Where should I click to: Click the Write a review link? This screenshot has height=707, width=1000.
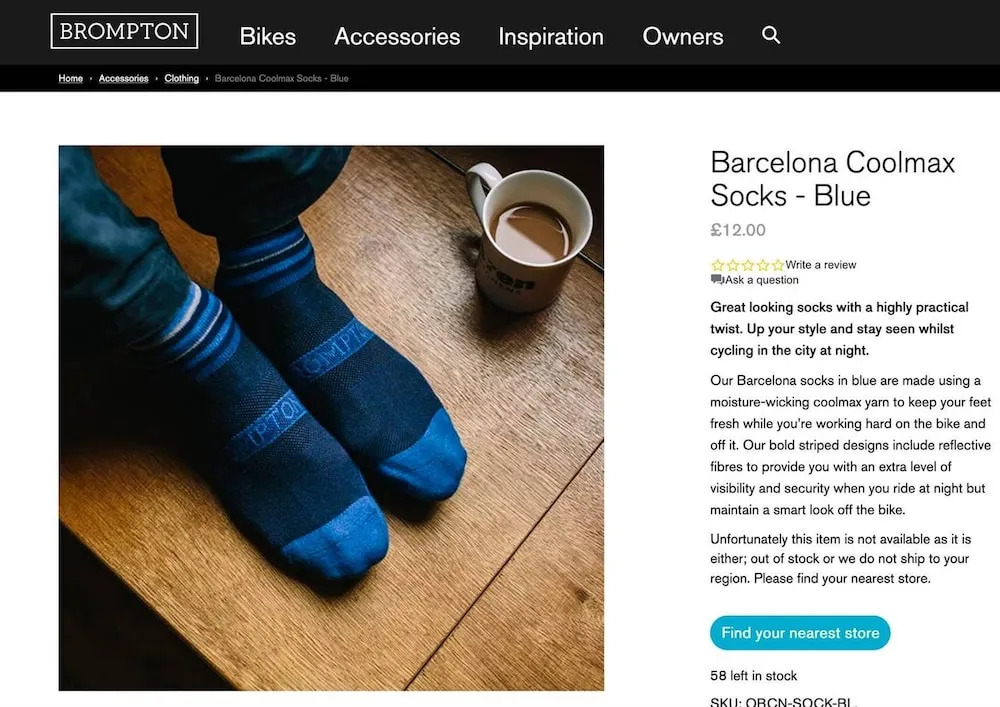(821, 265)
